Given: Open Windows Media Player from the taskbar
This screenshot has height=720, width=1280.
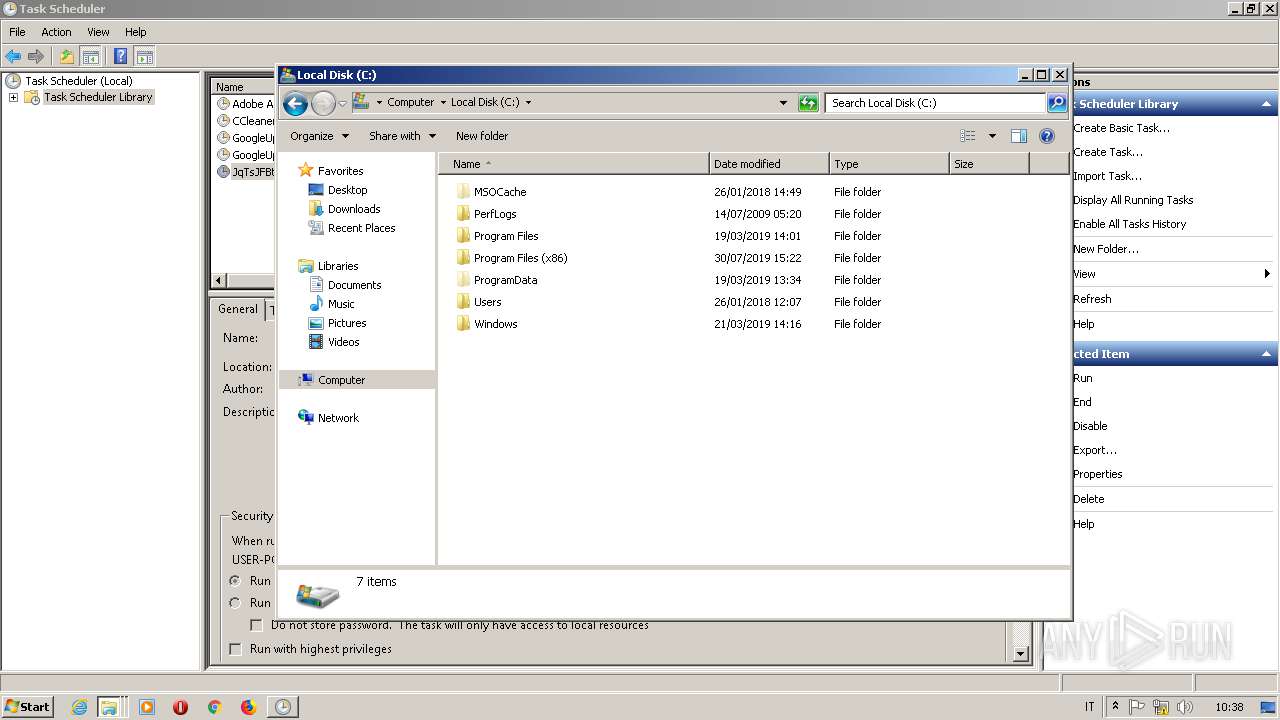Looking at the screenshot, I should point(147,707).
